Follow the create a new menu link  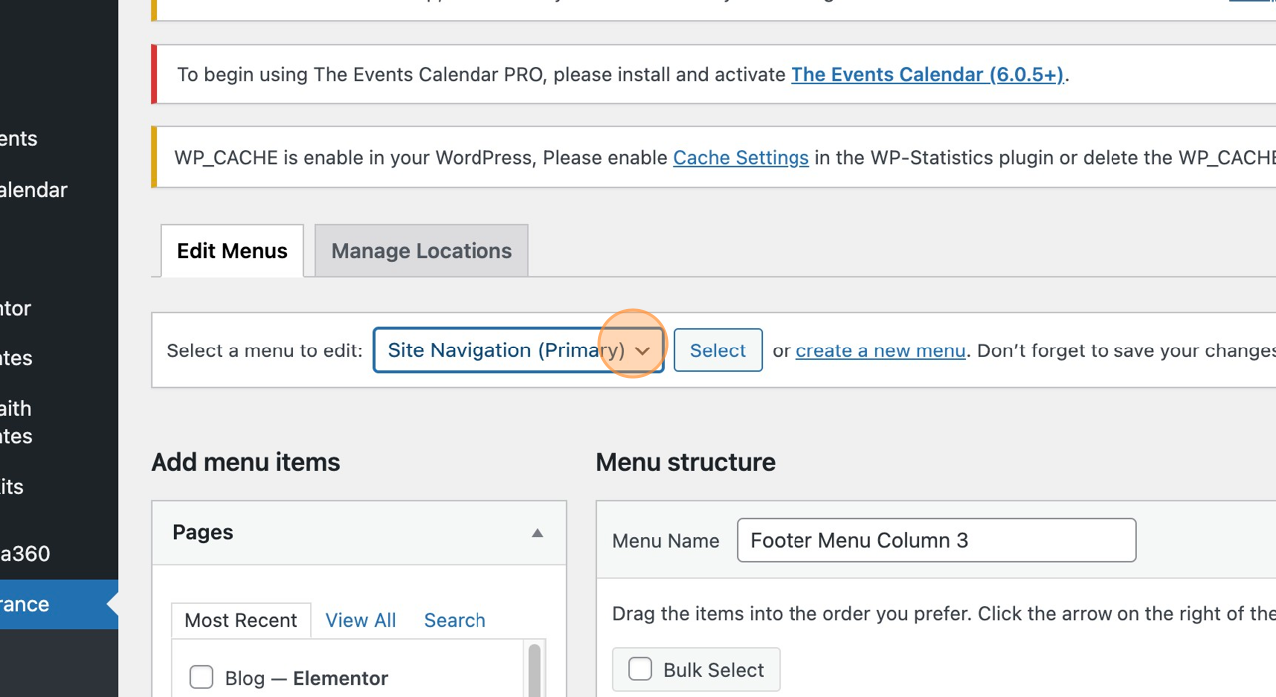point(881,351)
